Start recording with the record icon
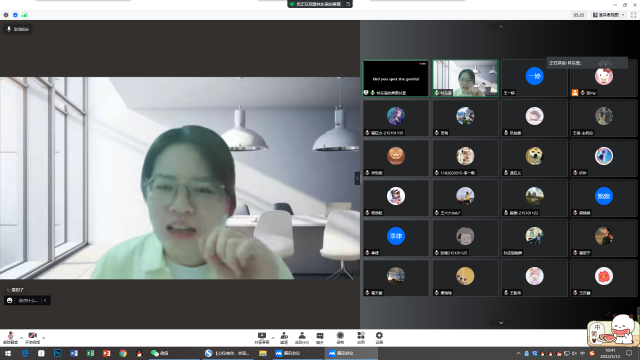Screen dimensions: 640x360 pyautogui.click(x=340, y=338)
